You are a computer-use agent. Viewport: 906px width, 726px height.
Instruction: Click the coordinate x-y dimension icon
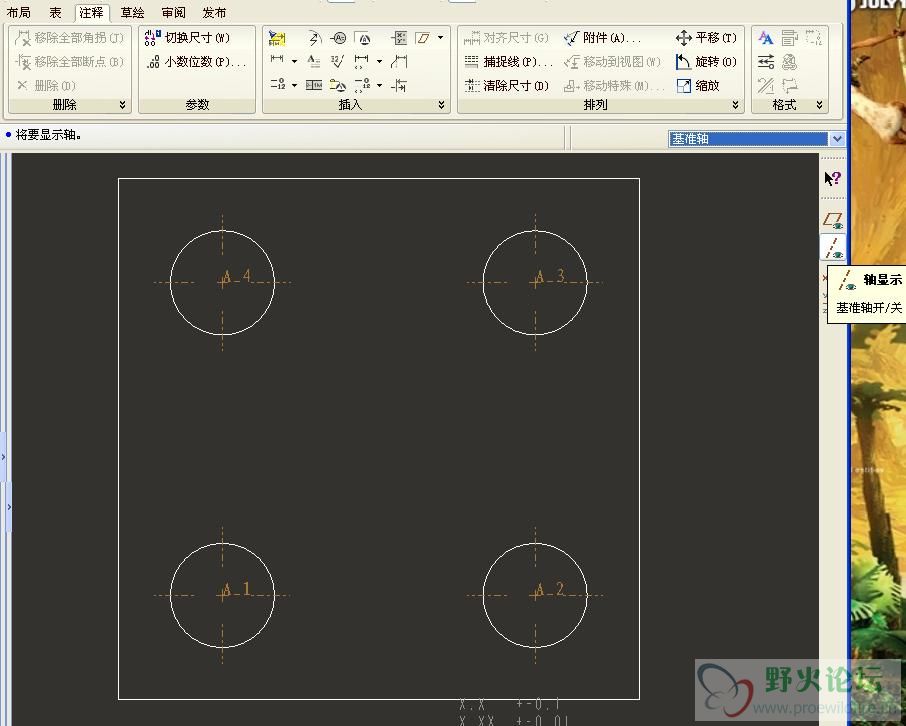coord(399,38)
